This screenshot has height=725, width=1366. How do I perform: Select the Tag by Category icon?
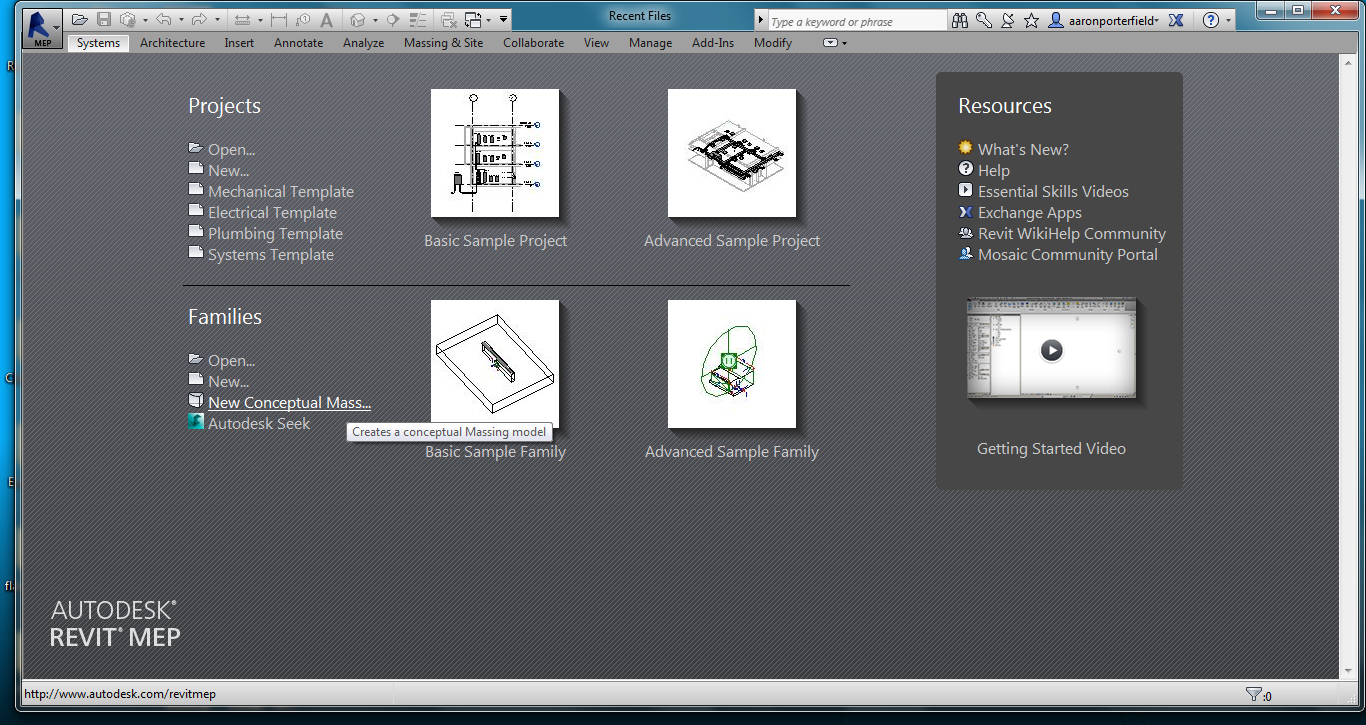[x=303, y=20]
